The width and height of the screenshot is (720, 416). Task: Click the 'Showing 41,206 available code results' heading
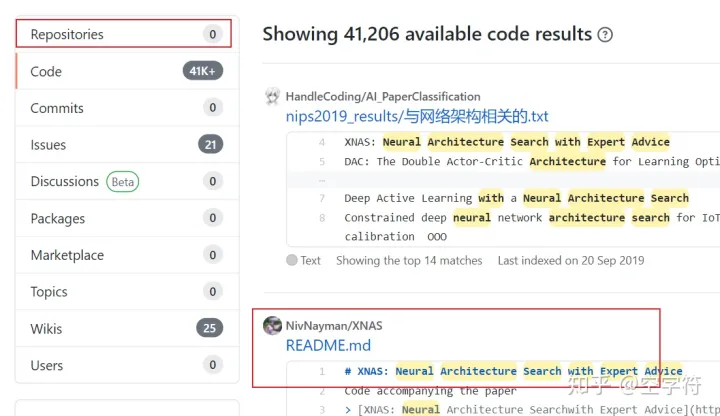pyautogui.click(x=427, y=34)
